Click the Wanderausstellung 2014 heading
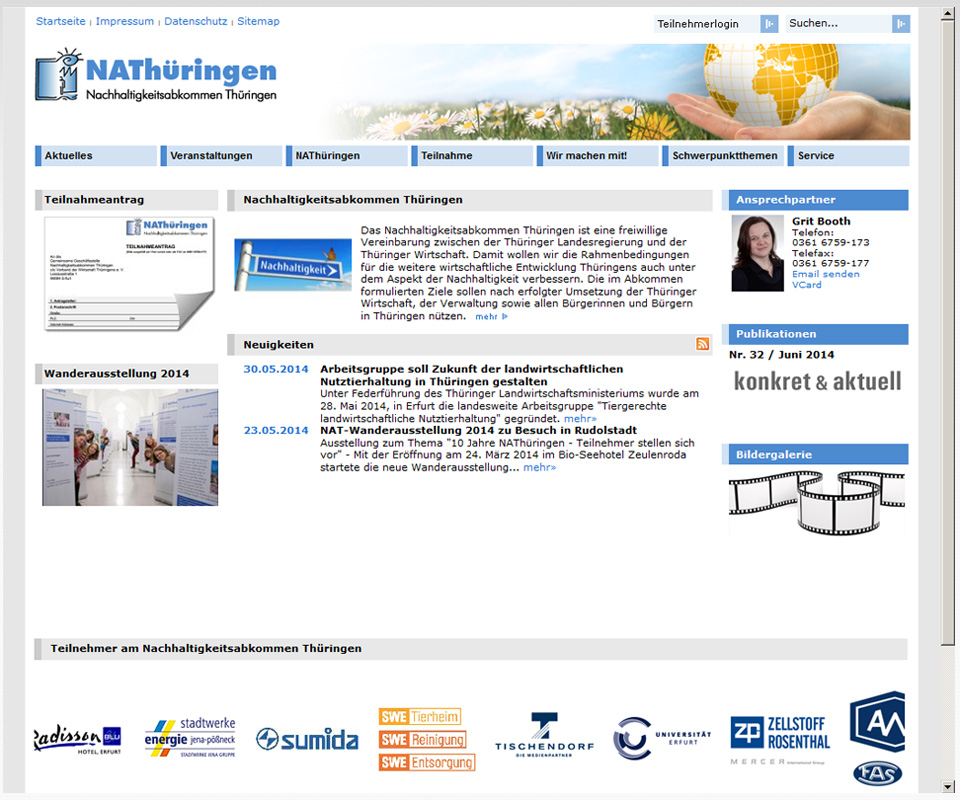The height and width of the screenshot is (800, 960). coord(127,373)
